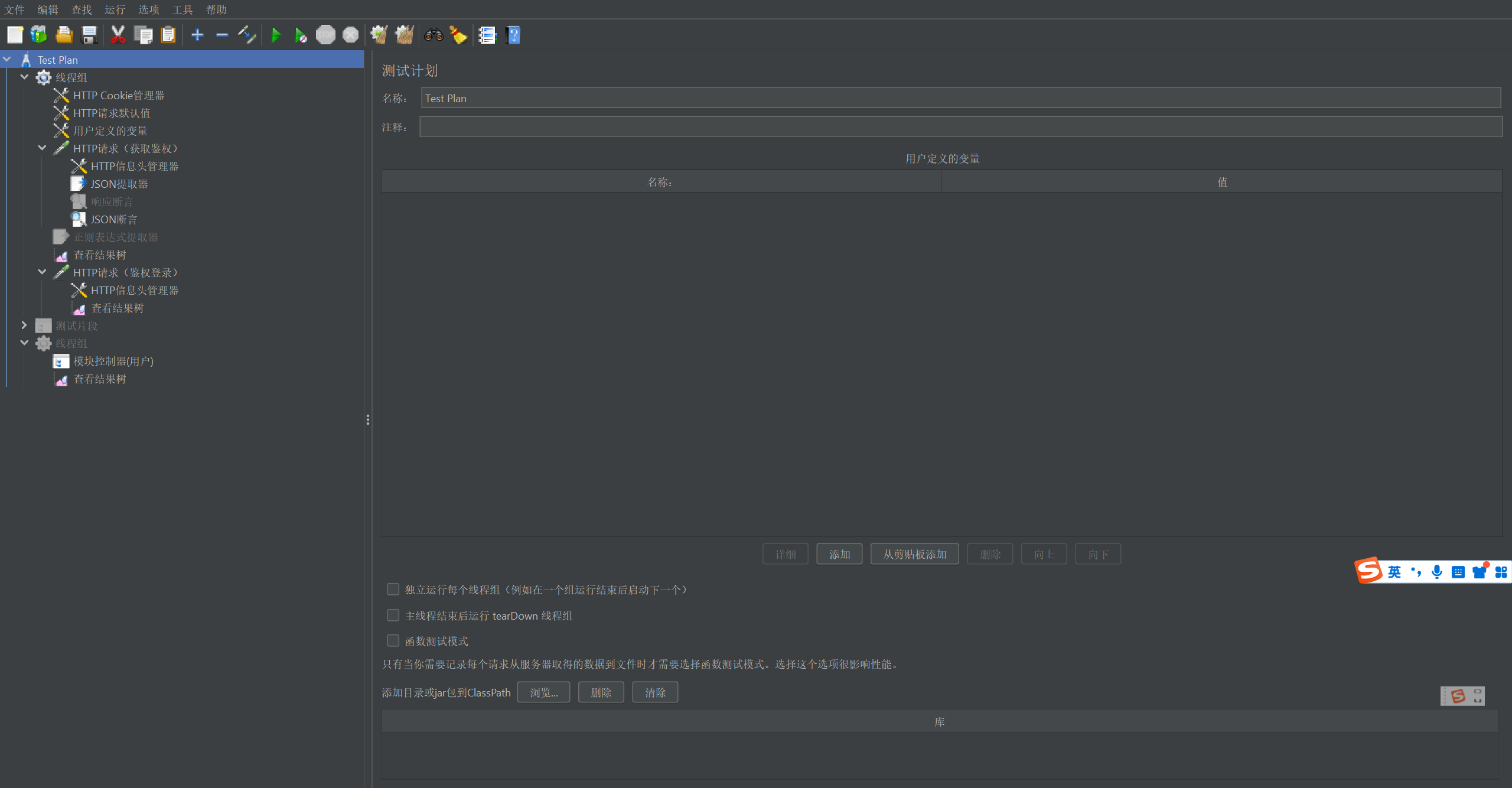This screenshot has height=788, width=1512.
Task: Click the 注释 comment input field
Action: click(x=960, y=127)
